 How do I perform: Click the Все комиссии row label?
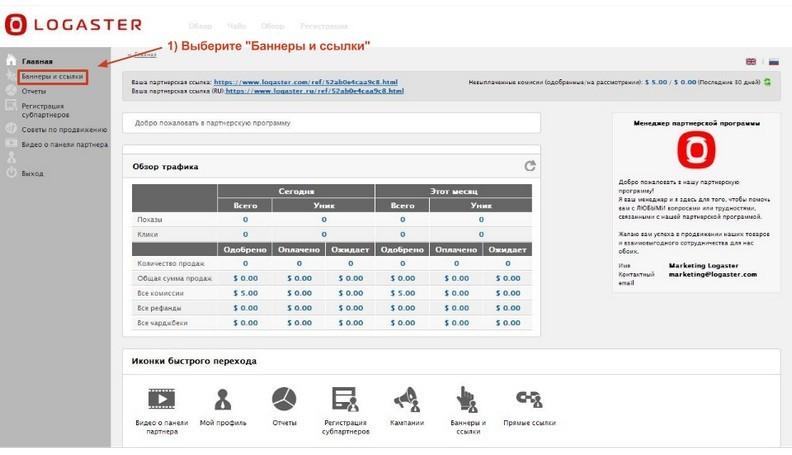tap(160, 293)
